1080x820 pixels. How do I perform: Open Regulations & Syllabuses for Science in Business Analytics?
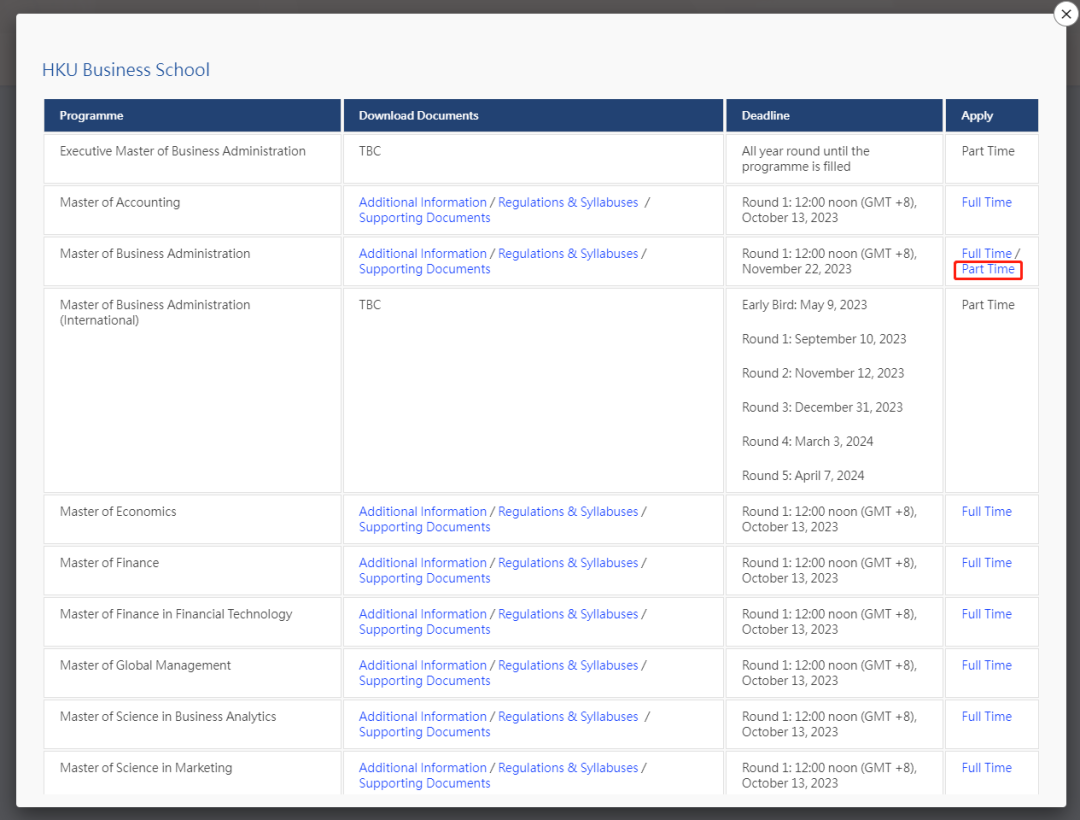coord(568,717)
